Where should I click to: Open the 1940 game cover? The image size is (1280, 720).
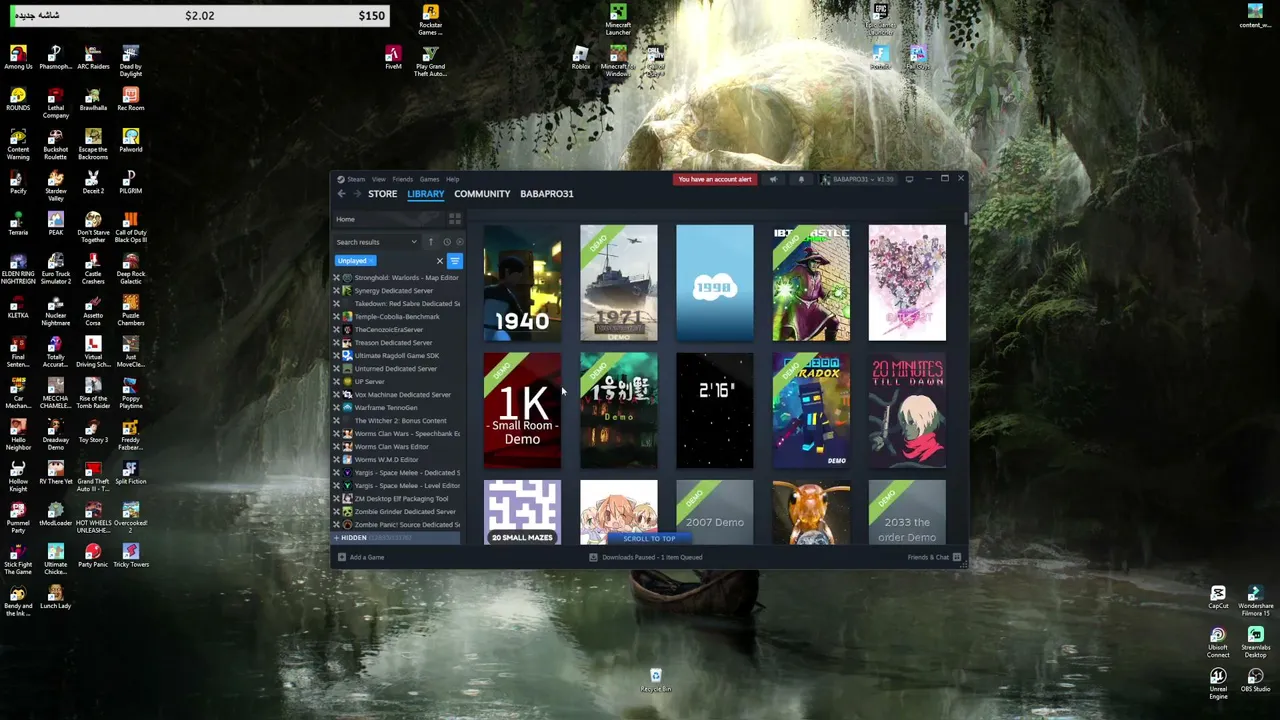(523, 283)
